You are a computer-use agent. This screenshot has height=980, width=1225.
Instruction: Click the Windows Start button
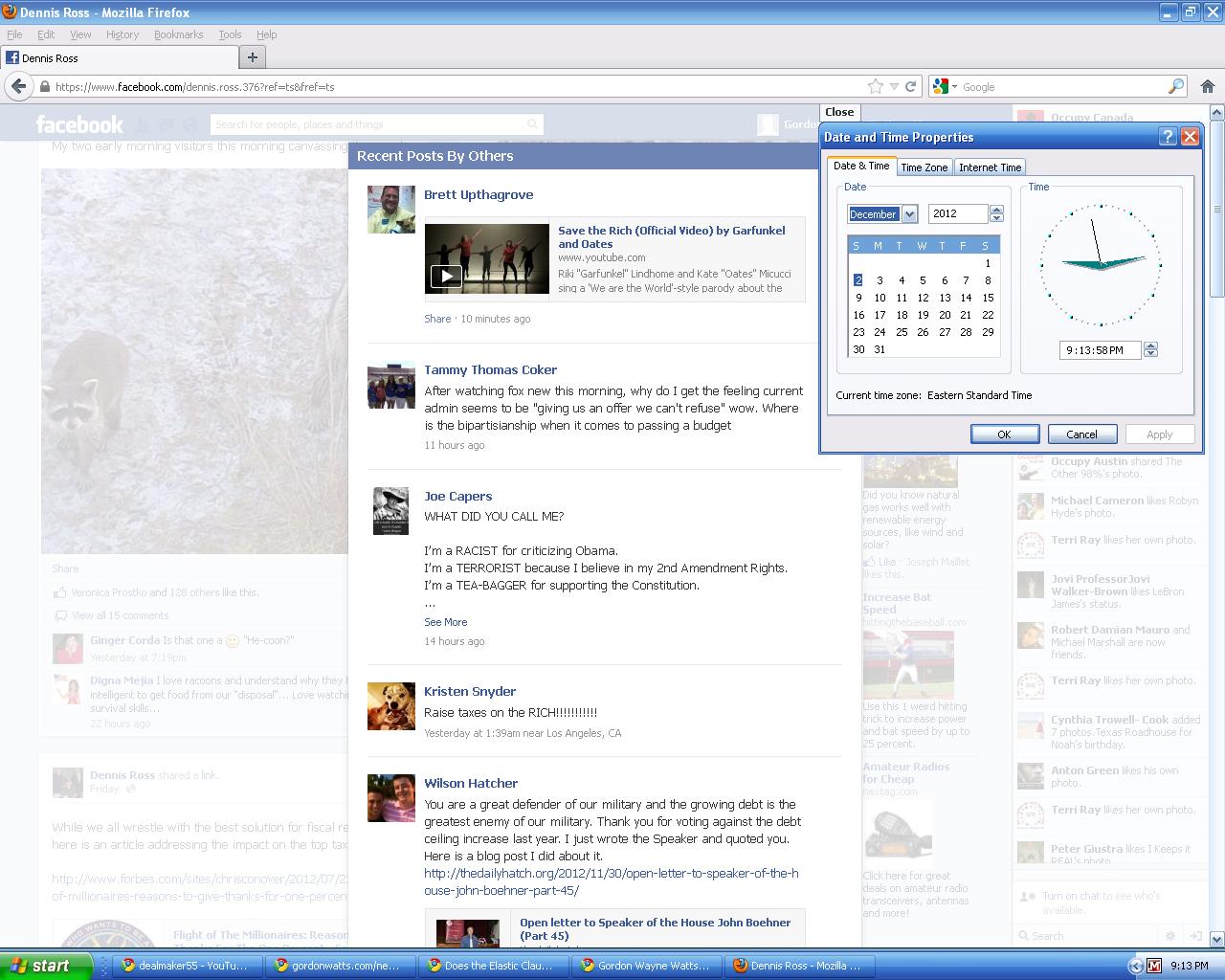[46, 966]
